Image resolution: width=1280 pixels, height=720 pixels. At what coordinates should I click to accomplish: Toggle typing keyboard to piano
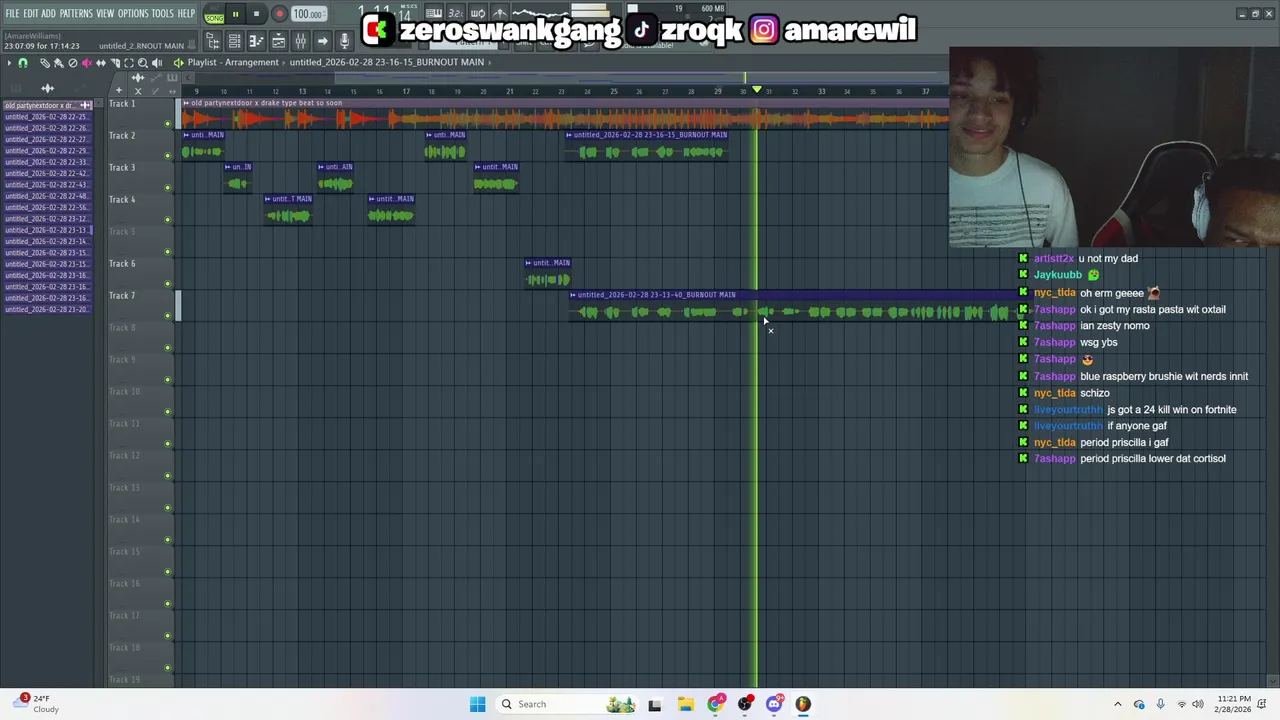[434, 13]
